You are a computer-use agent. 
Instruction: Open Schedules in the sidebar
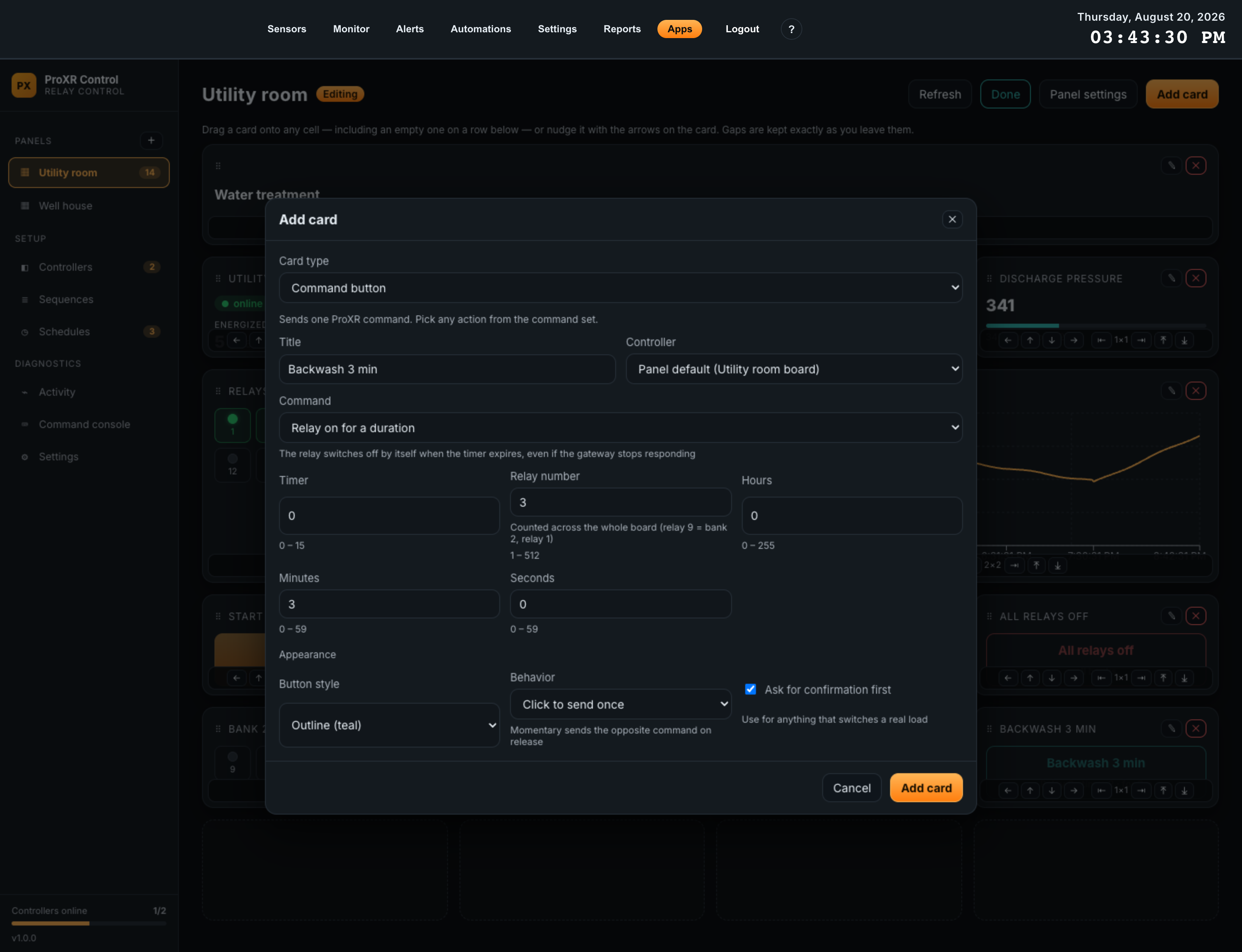[x=89, y=332]
